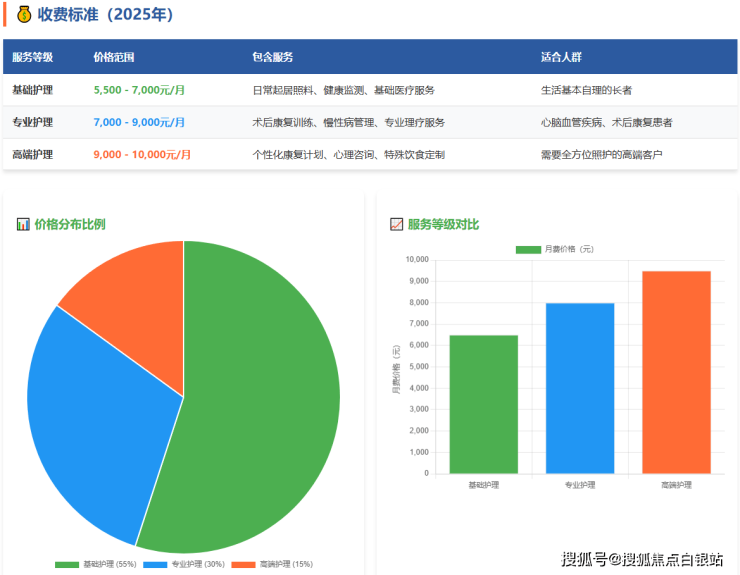Click the bar chart icon beside 价格分布比例

tap(23, 224)
